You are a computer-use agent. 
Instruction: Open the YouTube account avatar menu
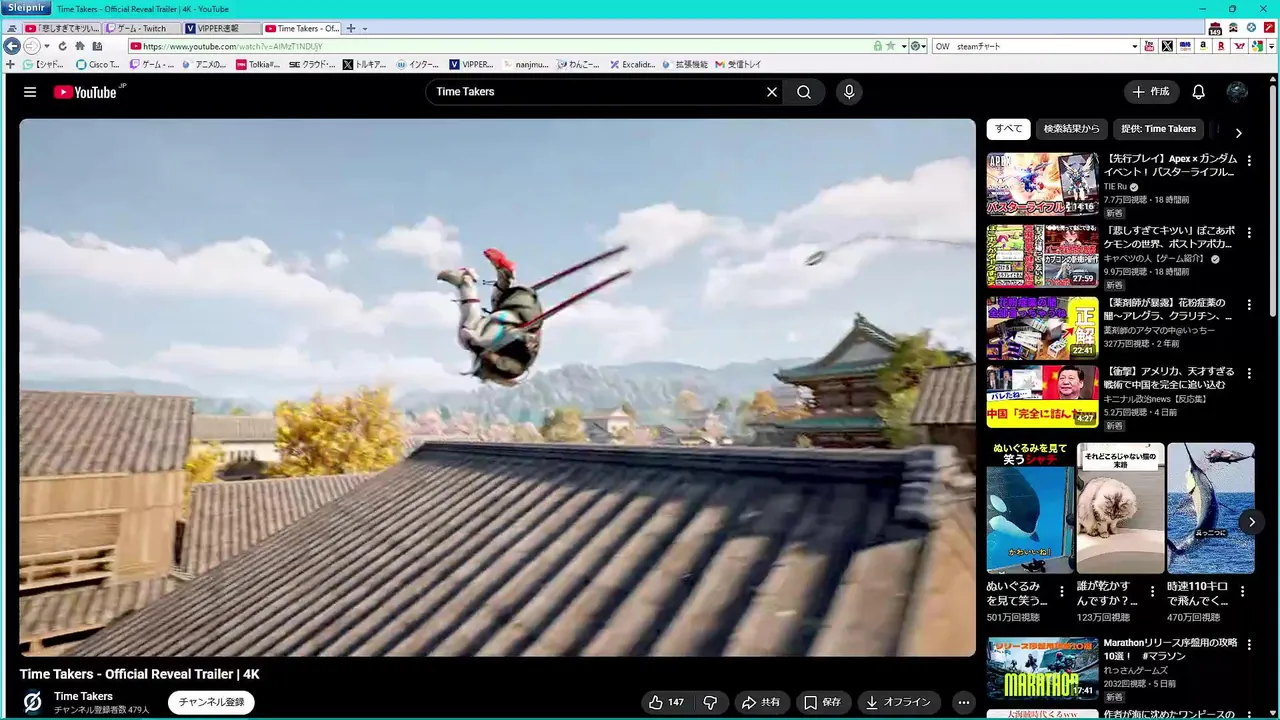[1237, 92]
